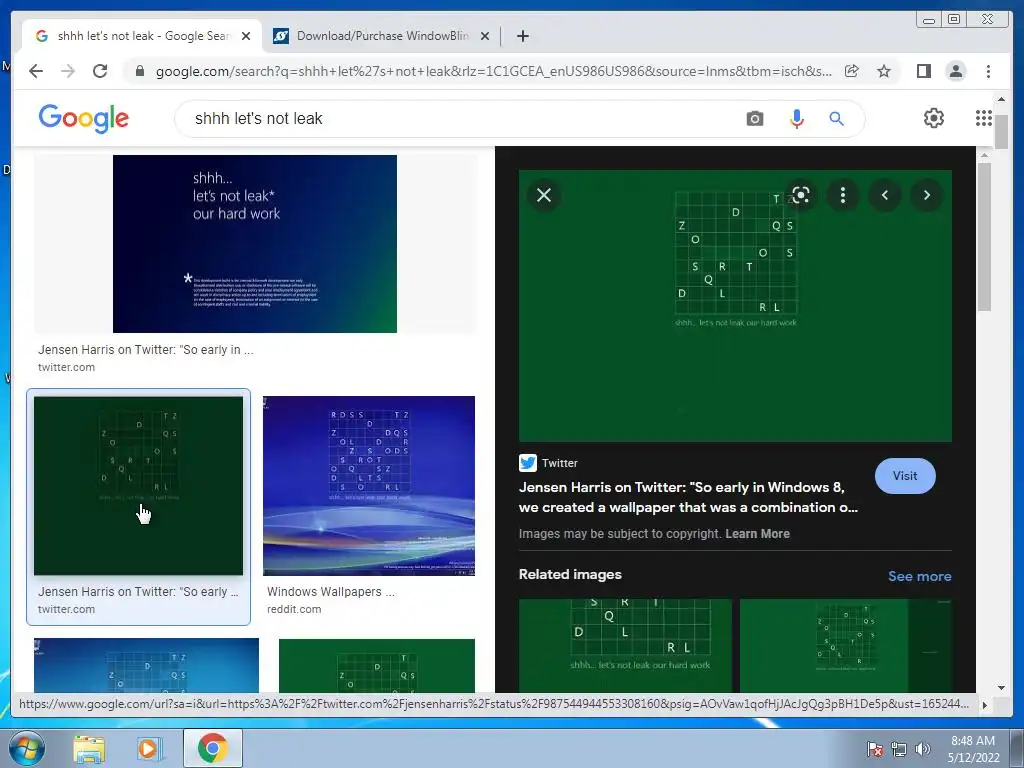Open the Windows Wallpapers reddit thumbnail
The height and width of the screenshot is (768, 1024).
click(x=369, y=485)
